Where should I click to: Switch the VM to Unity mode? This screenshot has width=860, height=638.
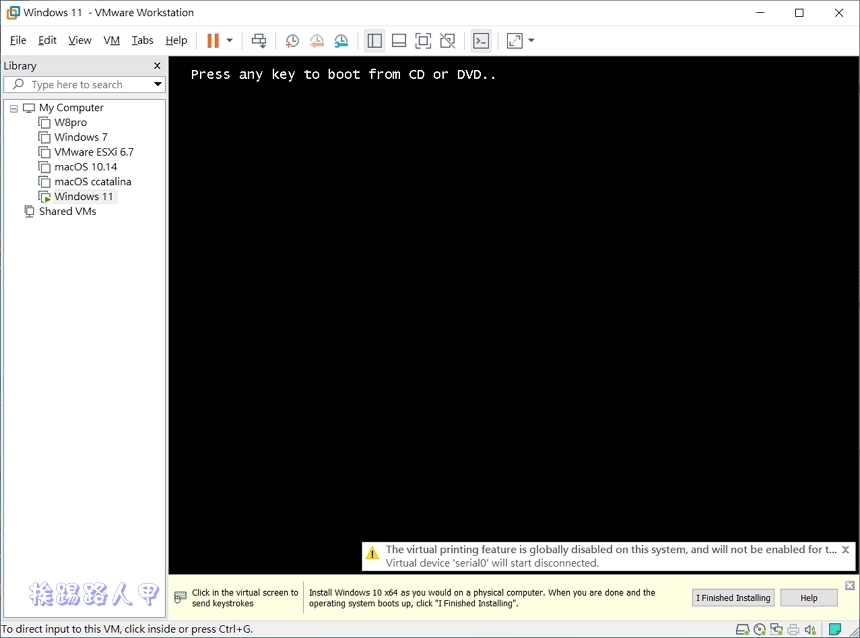click(x=447, y=40)
